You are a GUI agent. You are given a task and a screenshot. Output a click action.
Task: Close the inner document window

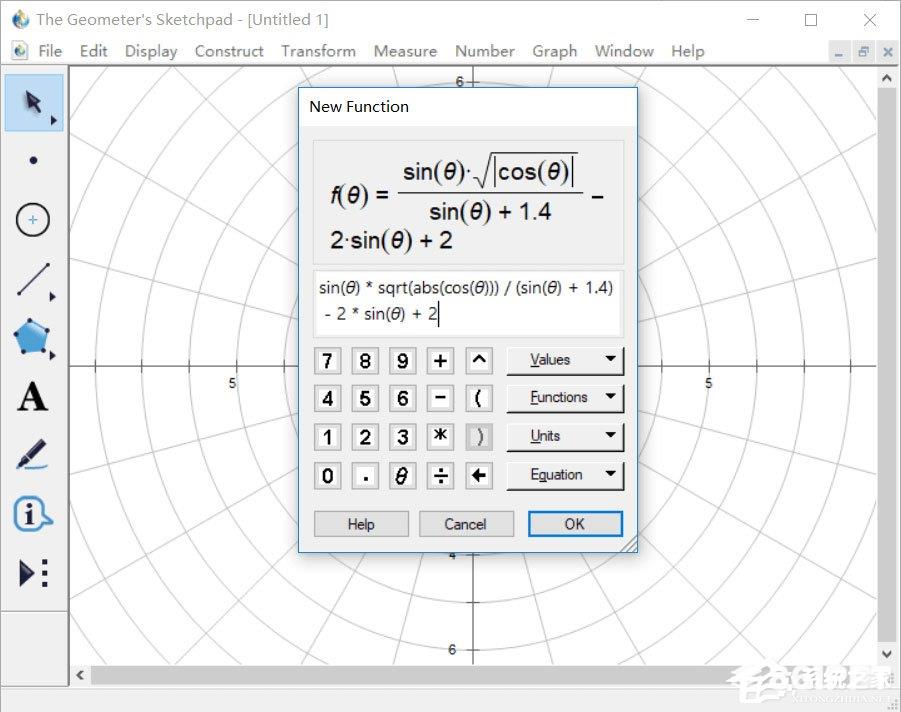[888, 52]
